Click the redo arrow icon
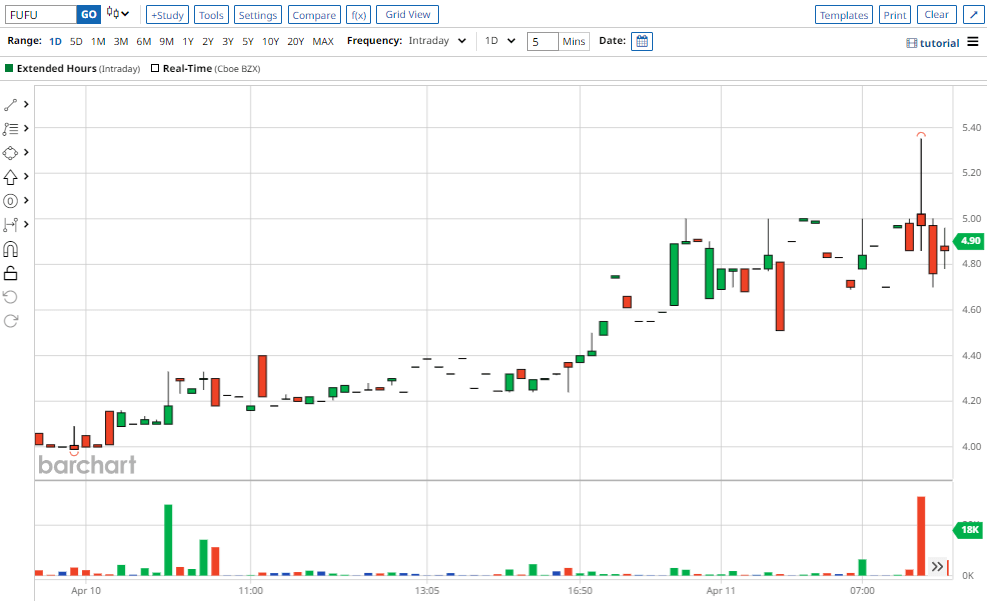The height and width of the screenshot is (604, 994). [10, 321]
